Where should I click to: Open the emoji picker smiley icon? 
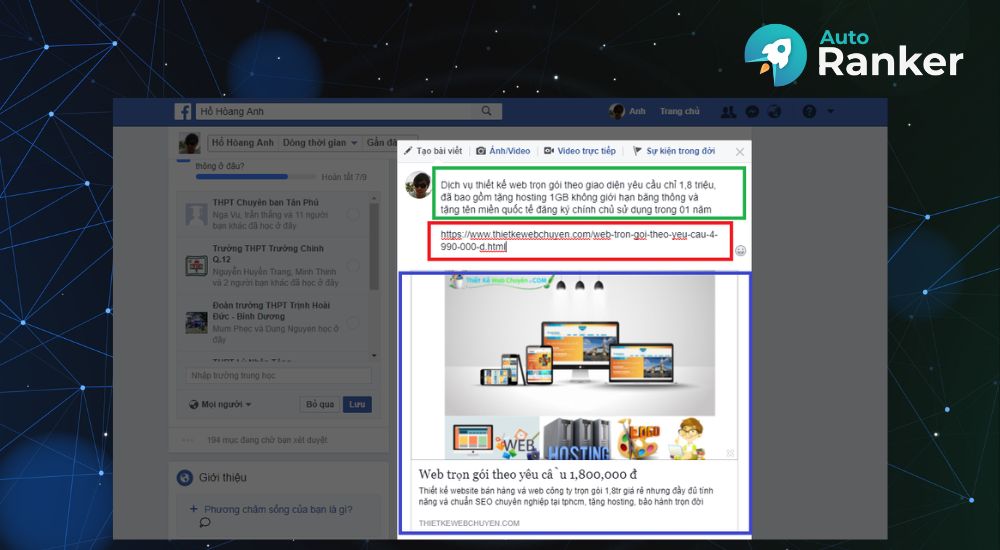pyautogui.click(x=740, y=251)
